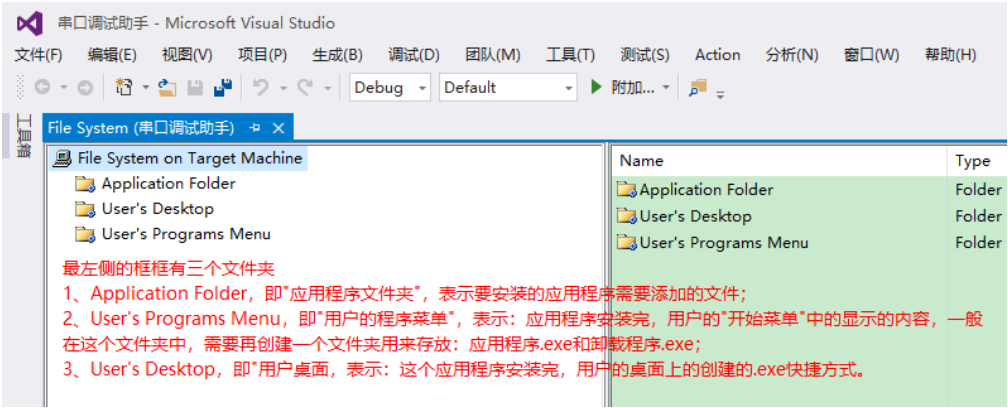Image resolution: width=1008 pixels, height=408 pixels.
Task: Click the Find in Files toolbar icon
Action: pyautogui.click(x=698, y=87)
